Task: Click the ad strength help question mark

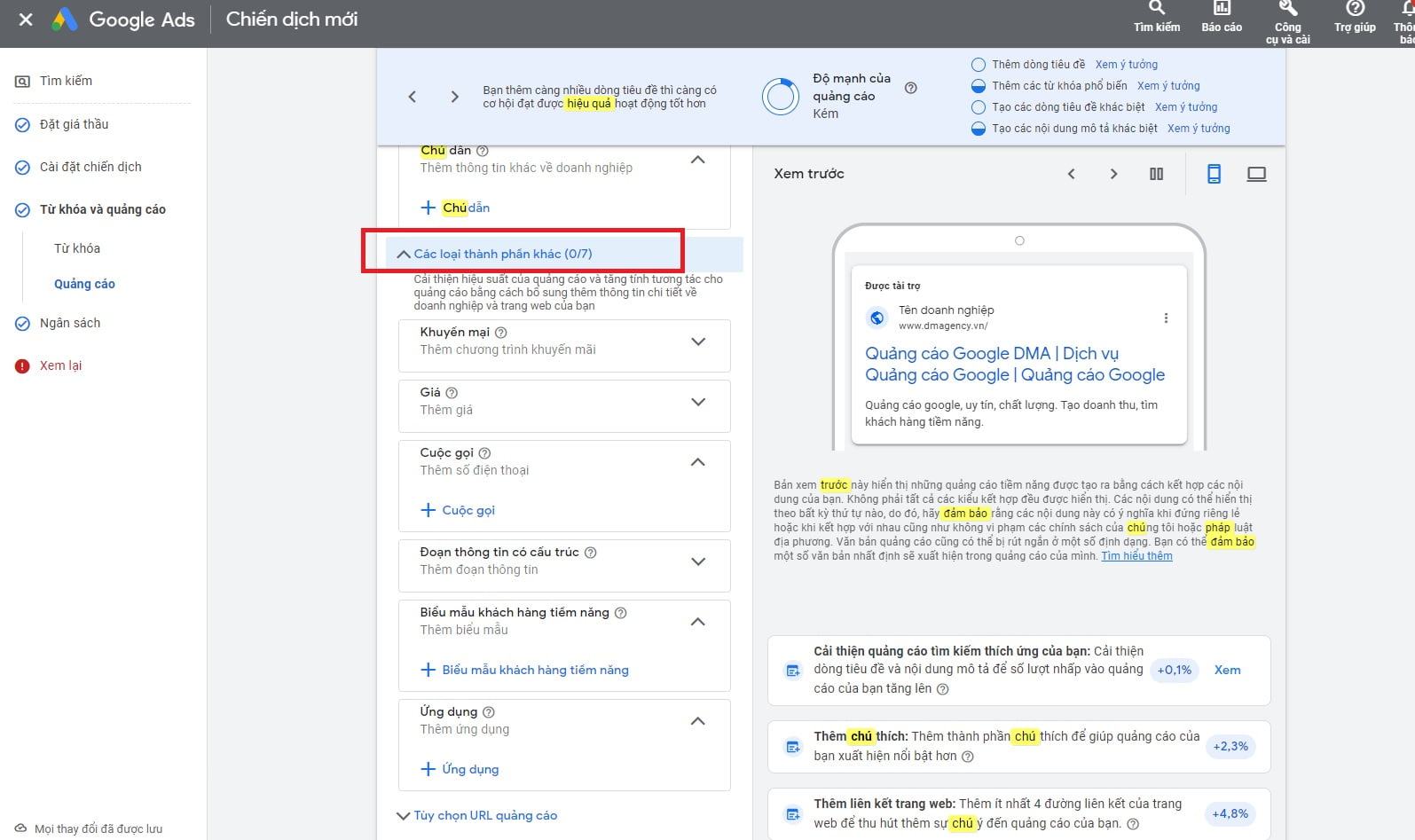Action: (x=910, y=88)
